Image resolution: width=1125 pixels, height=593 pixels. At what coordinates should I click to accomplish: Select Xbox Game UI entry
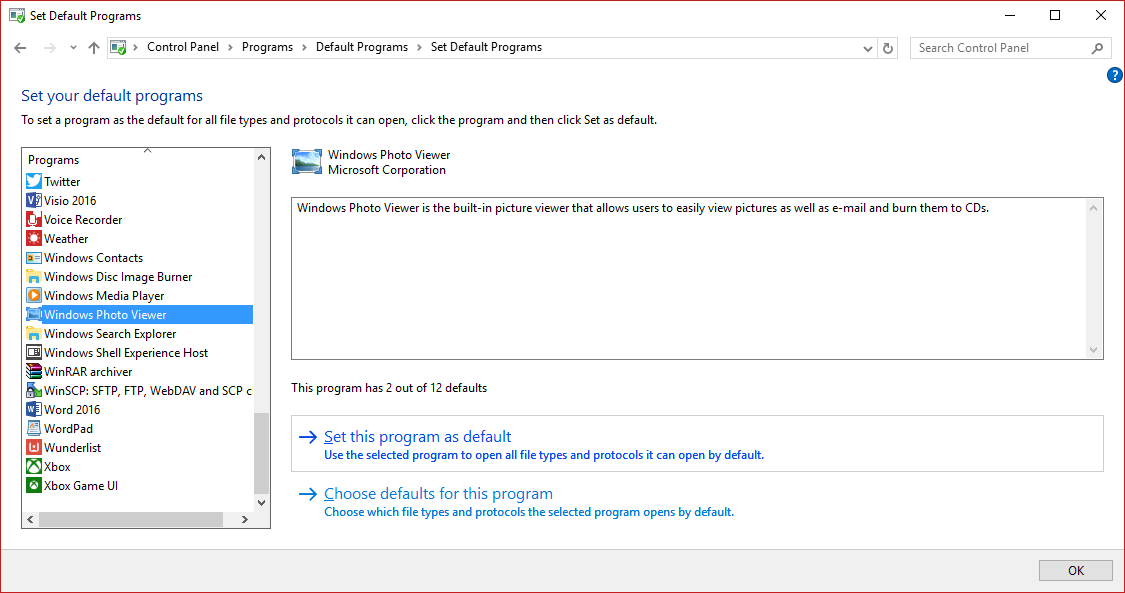pyautogui.click(x=81, y=486)
